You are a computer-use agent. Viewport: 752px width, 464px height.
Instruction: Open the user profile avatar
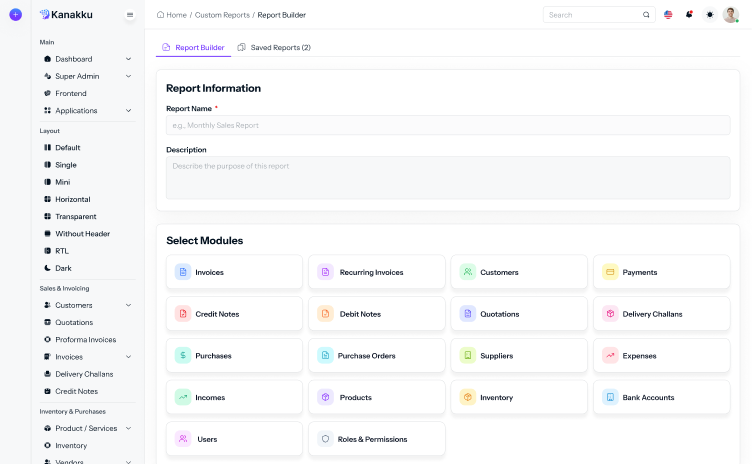coord(731,15)
